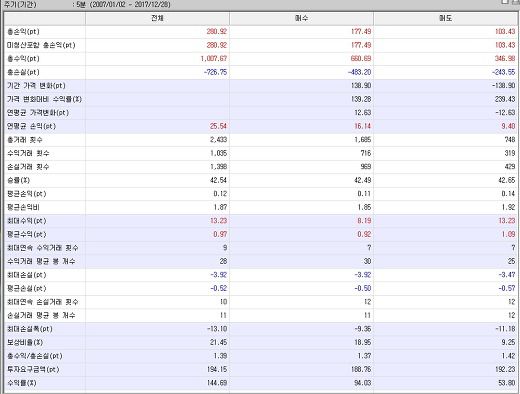
Task: Click the 매도 return rate 53.80
Action: pos(507,383)
